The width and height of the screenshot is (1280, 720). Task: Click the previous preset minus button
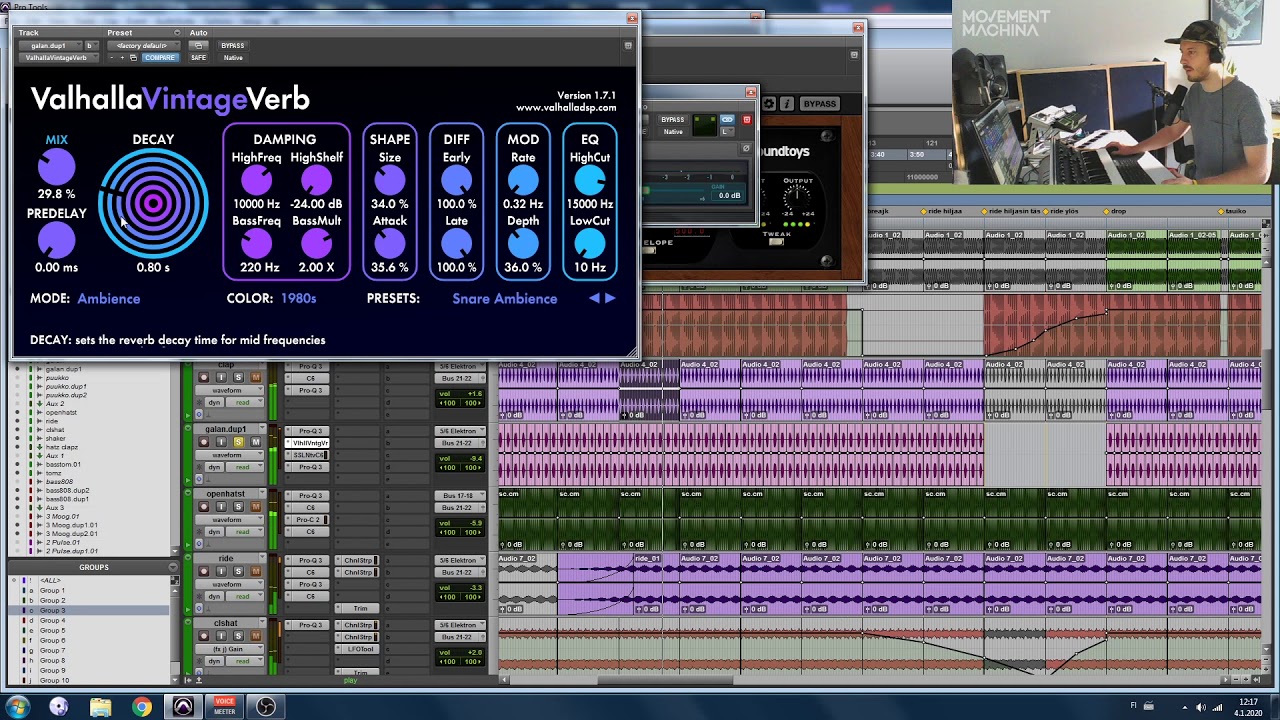111,57
